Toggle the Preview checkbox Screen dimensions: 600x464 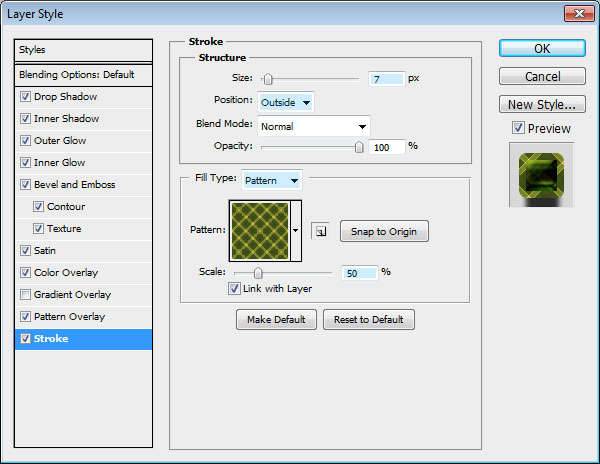point(517,128)
